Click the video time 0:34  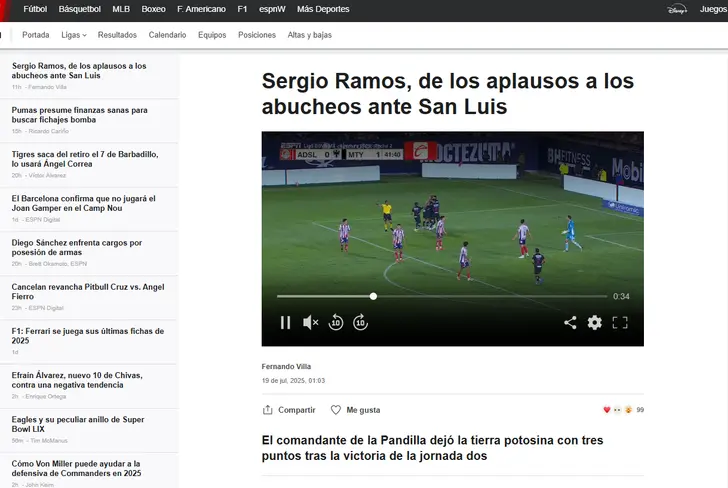(621, 296)
